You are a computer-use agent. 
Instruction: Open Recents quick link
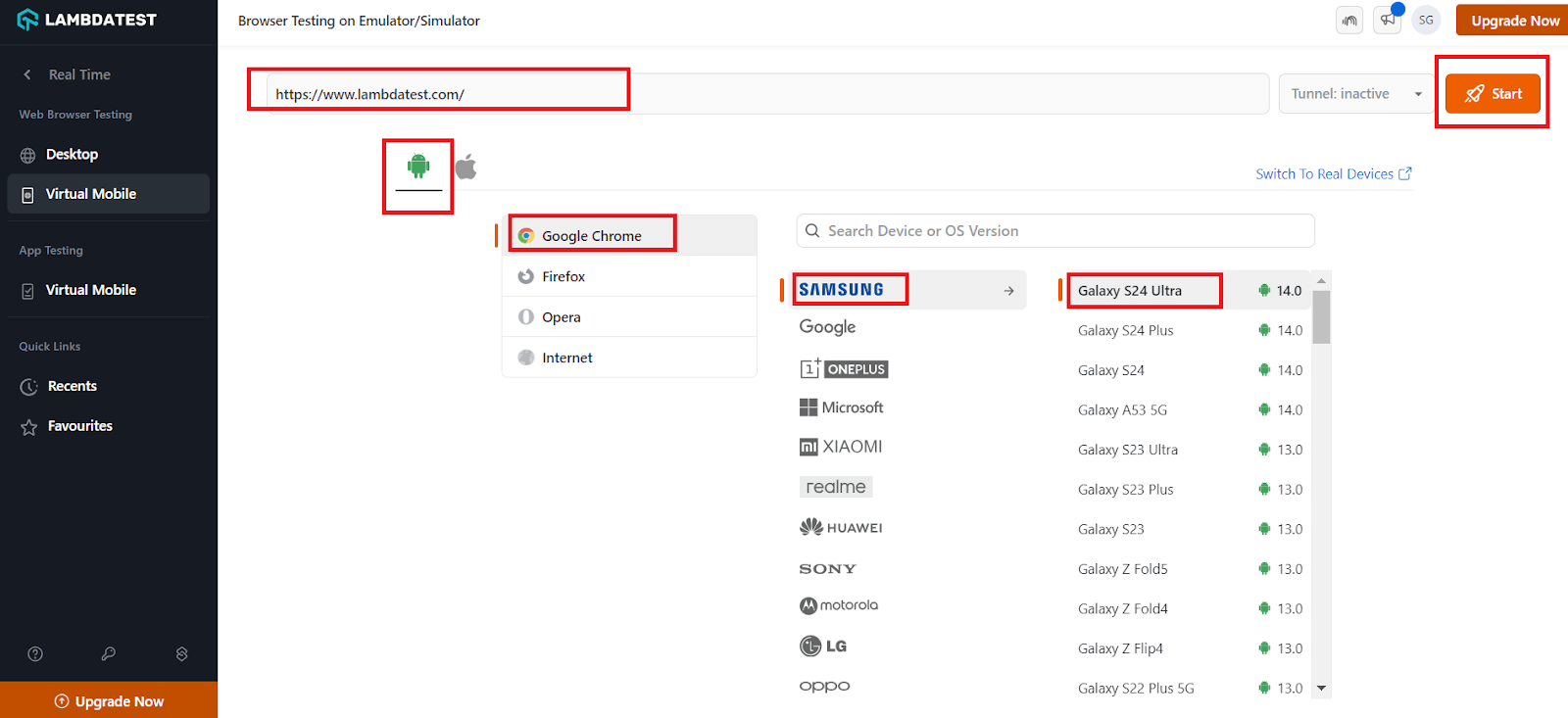pos(109,386)
